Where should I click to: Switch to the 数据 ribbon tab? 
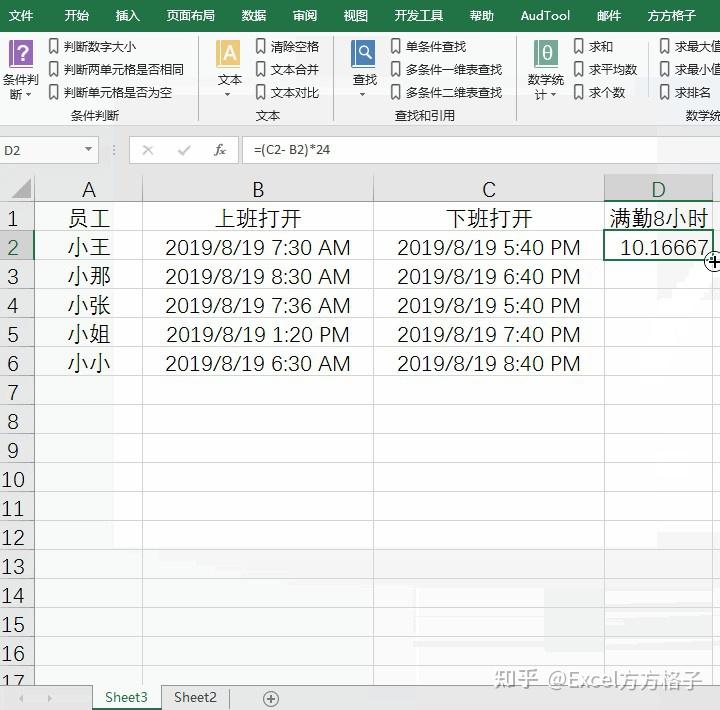(x=253, y=16)
